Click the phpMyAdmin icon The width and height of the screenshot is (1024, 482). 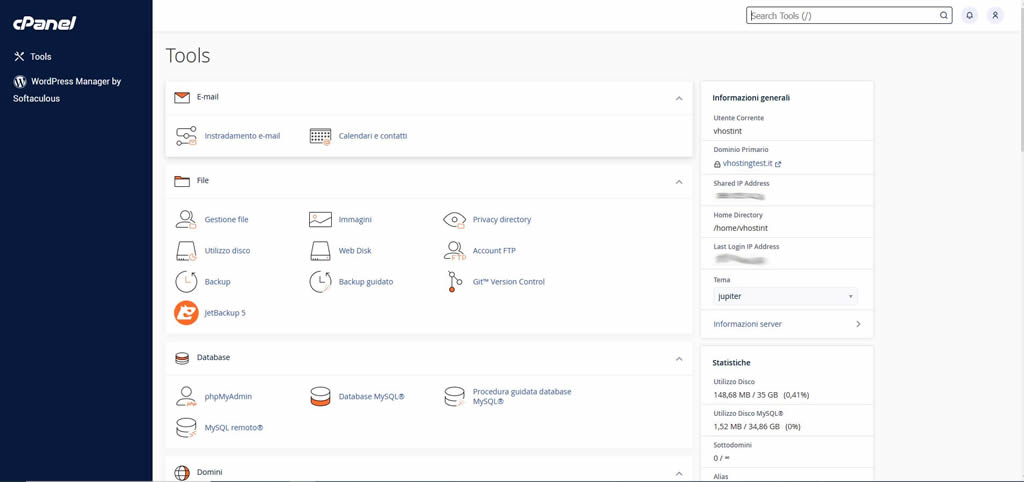[186, 396]
